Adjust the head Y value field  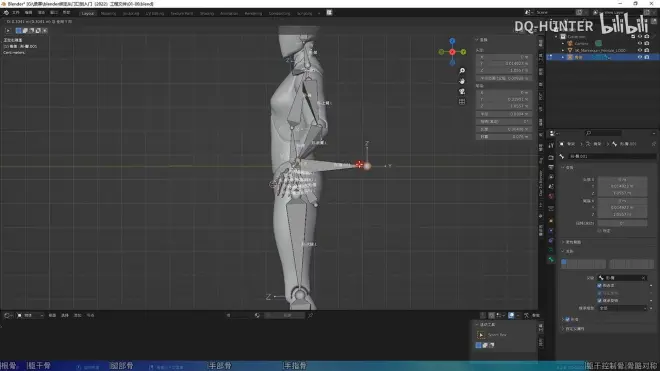[x=622, y=186]
